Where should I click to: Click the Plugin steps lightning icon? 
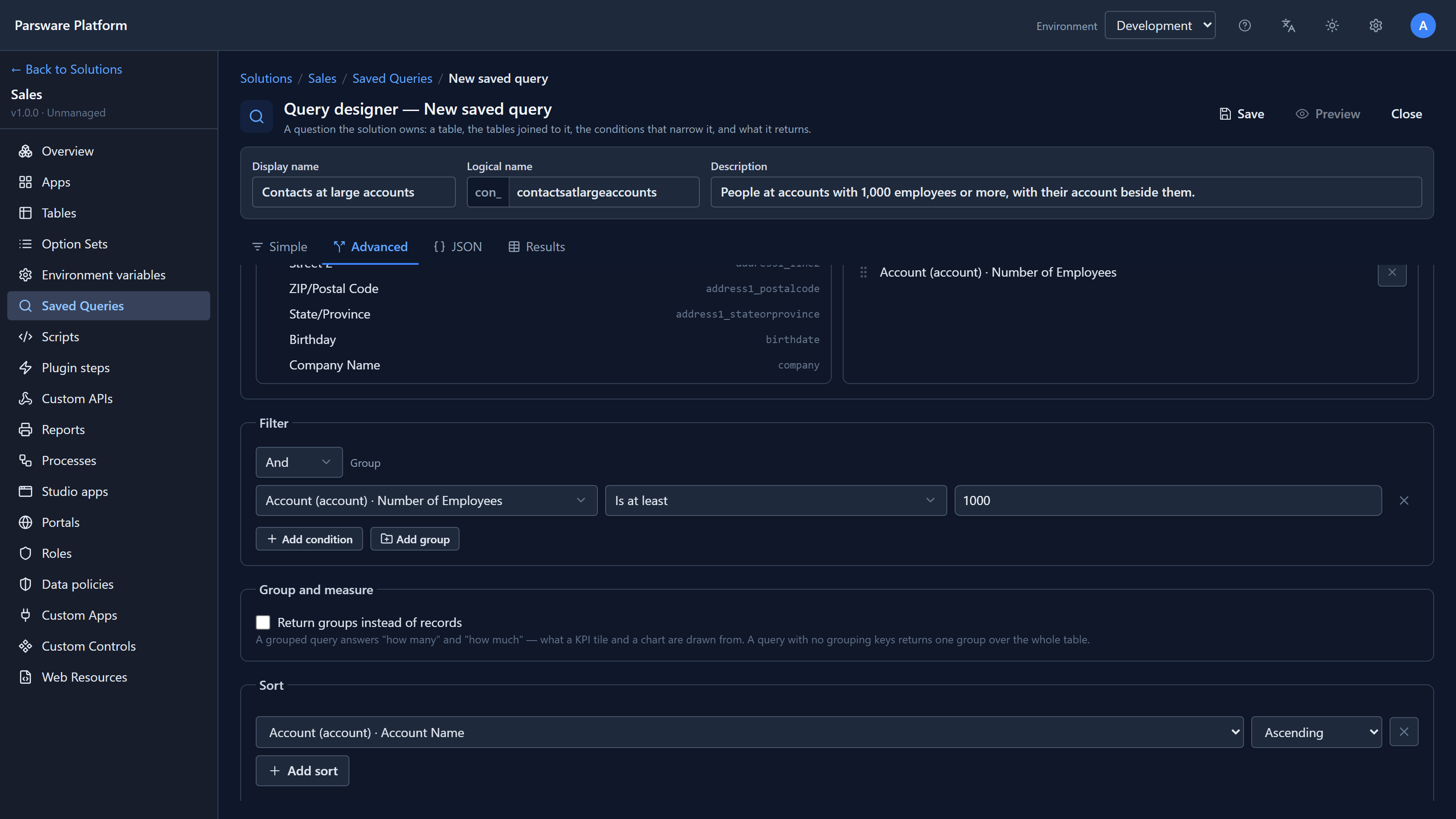25,368
